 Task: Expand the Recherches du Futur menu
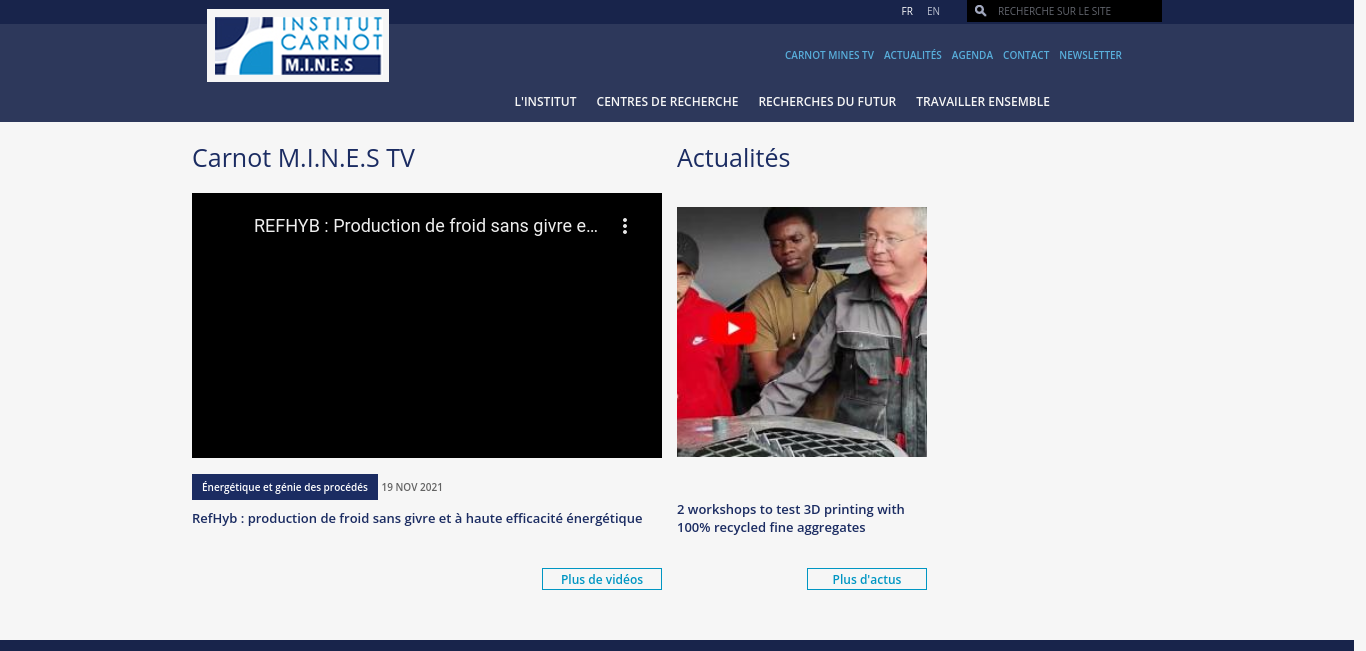827,101
